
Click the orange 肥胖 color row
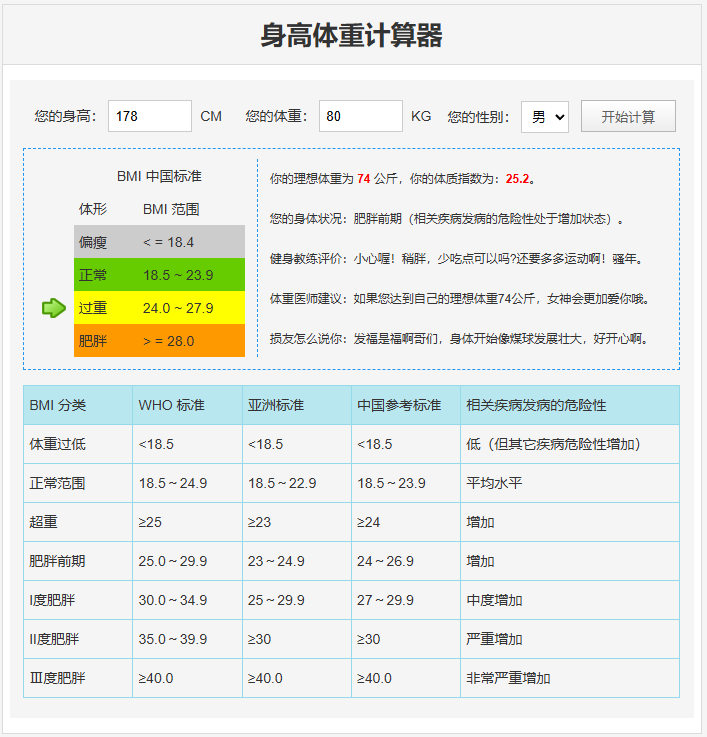159,341
